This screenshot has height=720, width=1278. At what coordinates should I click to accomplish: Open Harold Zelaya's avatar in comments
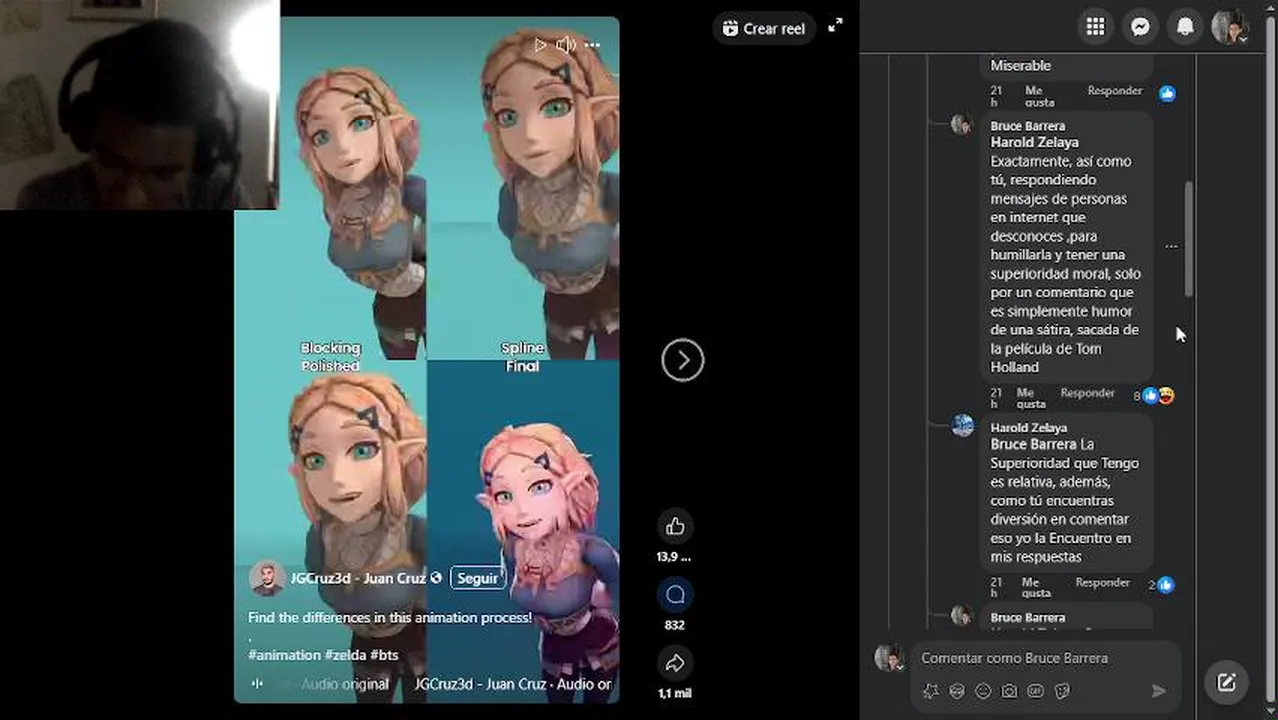coord(963,426)
